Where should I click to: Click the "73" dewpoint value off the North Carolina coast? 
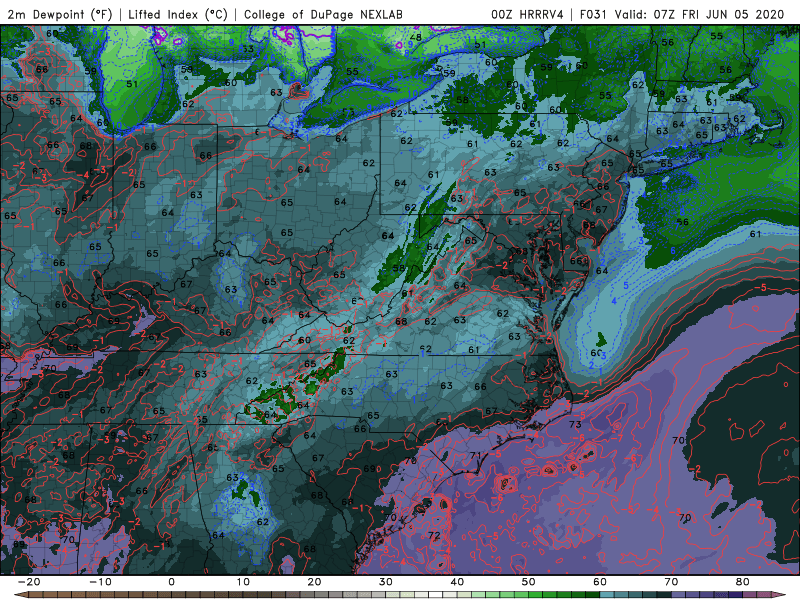[575, 424]
